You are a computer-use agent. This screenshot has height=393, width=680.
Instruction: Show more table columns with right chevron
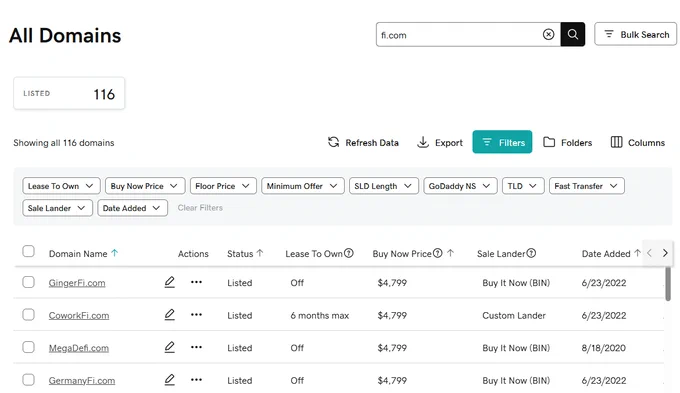[665, 253]
